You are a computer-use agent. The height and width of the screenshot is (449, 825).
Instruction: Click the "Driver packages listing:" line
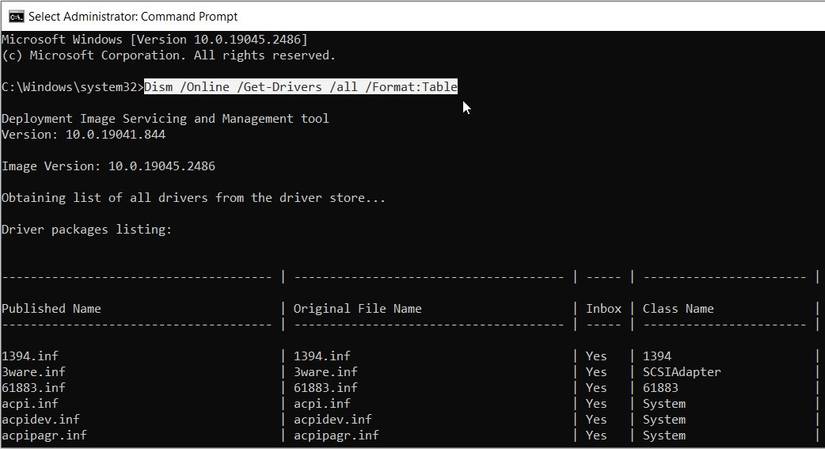tap(86, 230)
